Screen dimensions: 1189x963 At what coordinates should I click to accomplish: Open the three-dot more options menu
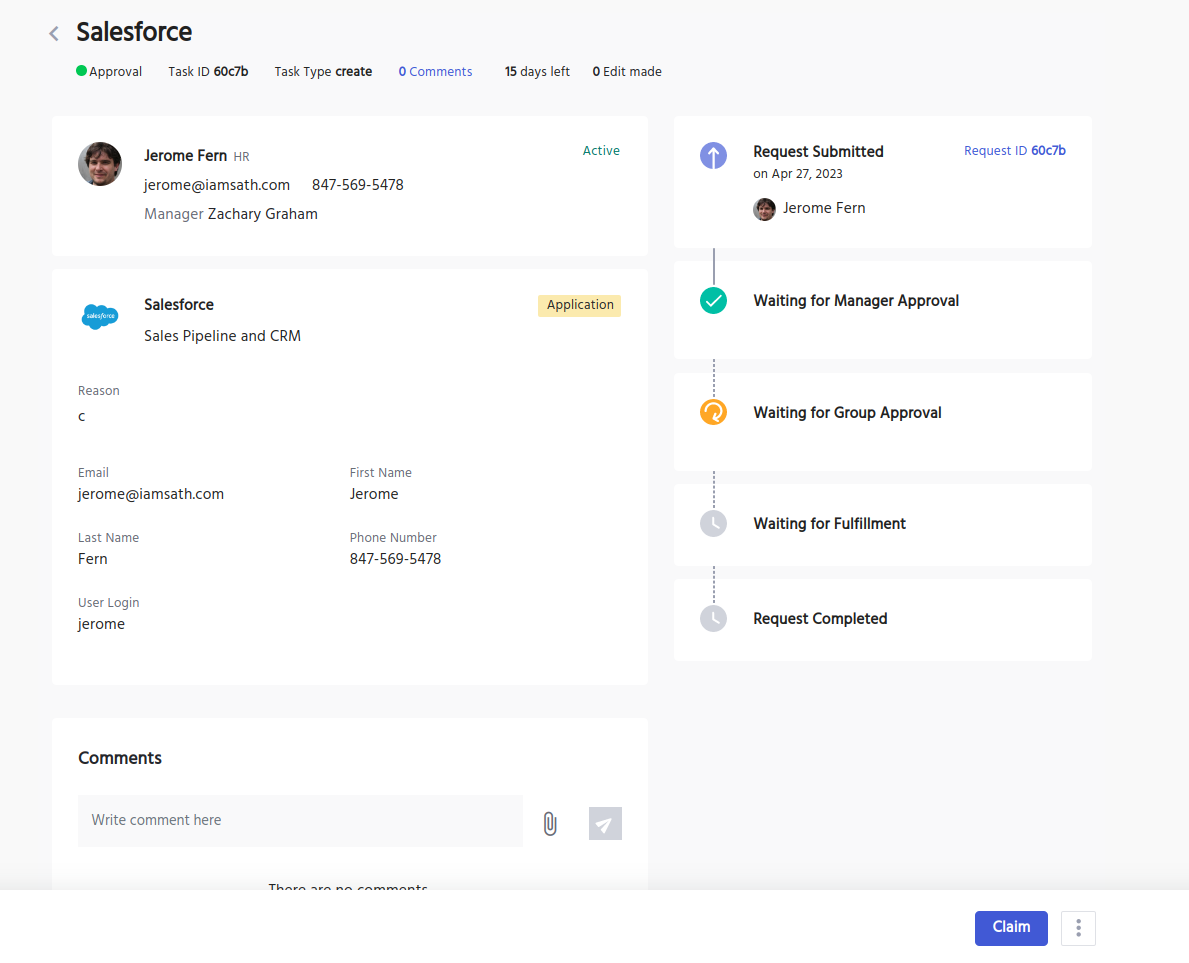pyautogui.click(x=1078, y=928)
